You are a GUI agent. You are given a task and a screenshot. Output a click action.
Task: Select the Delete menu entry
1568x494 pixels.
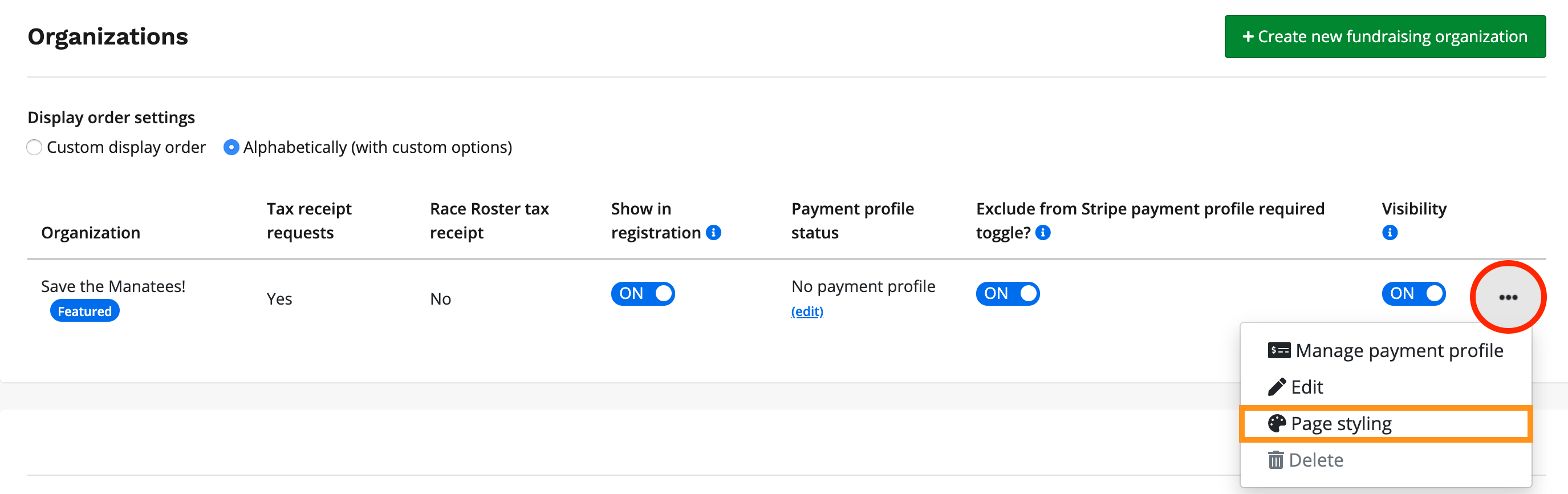[1316, 460]
